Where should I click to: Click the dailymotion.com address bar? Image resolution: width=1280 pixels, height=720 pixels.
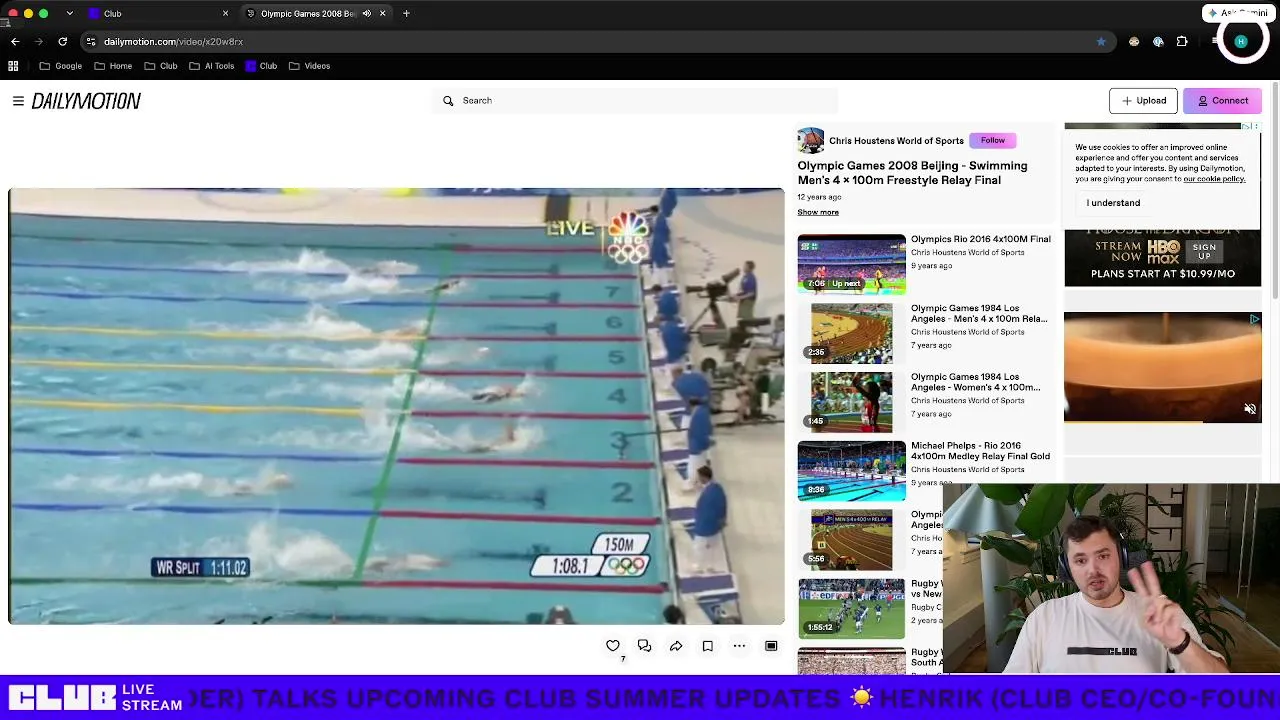pos(597,42)
